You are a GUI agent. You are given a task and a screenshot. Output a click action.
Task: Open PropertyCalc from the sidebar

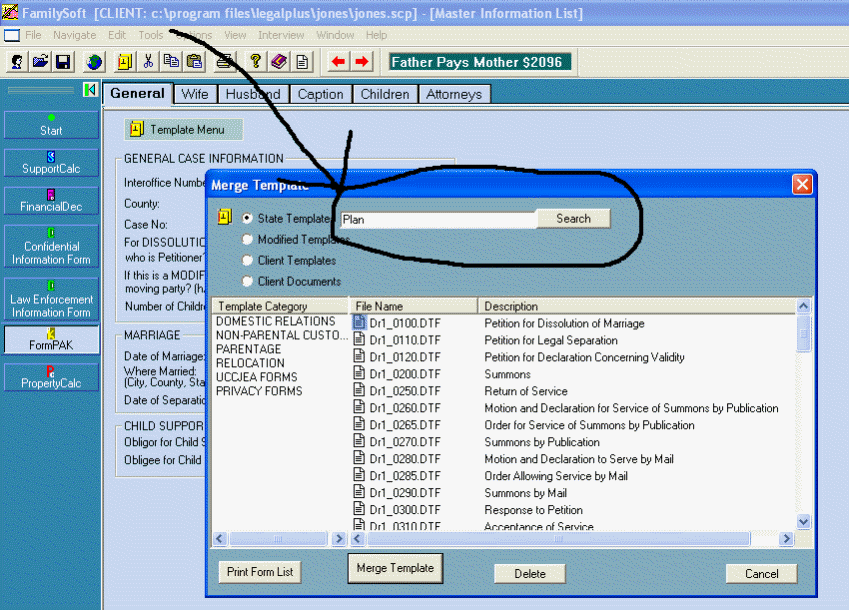[x=51, y=377]
